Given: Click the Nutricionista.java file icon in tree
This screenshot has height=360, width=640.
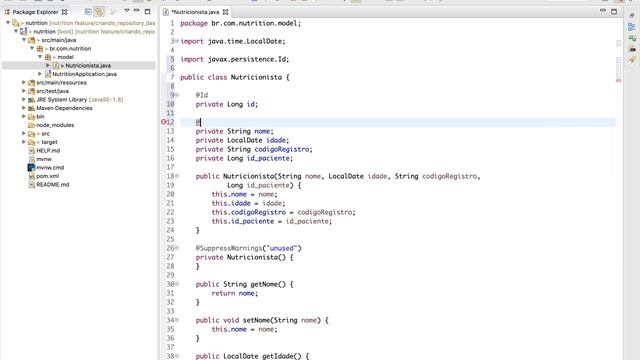Looking at the screenshot, I should [x=56, y=65].
